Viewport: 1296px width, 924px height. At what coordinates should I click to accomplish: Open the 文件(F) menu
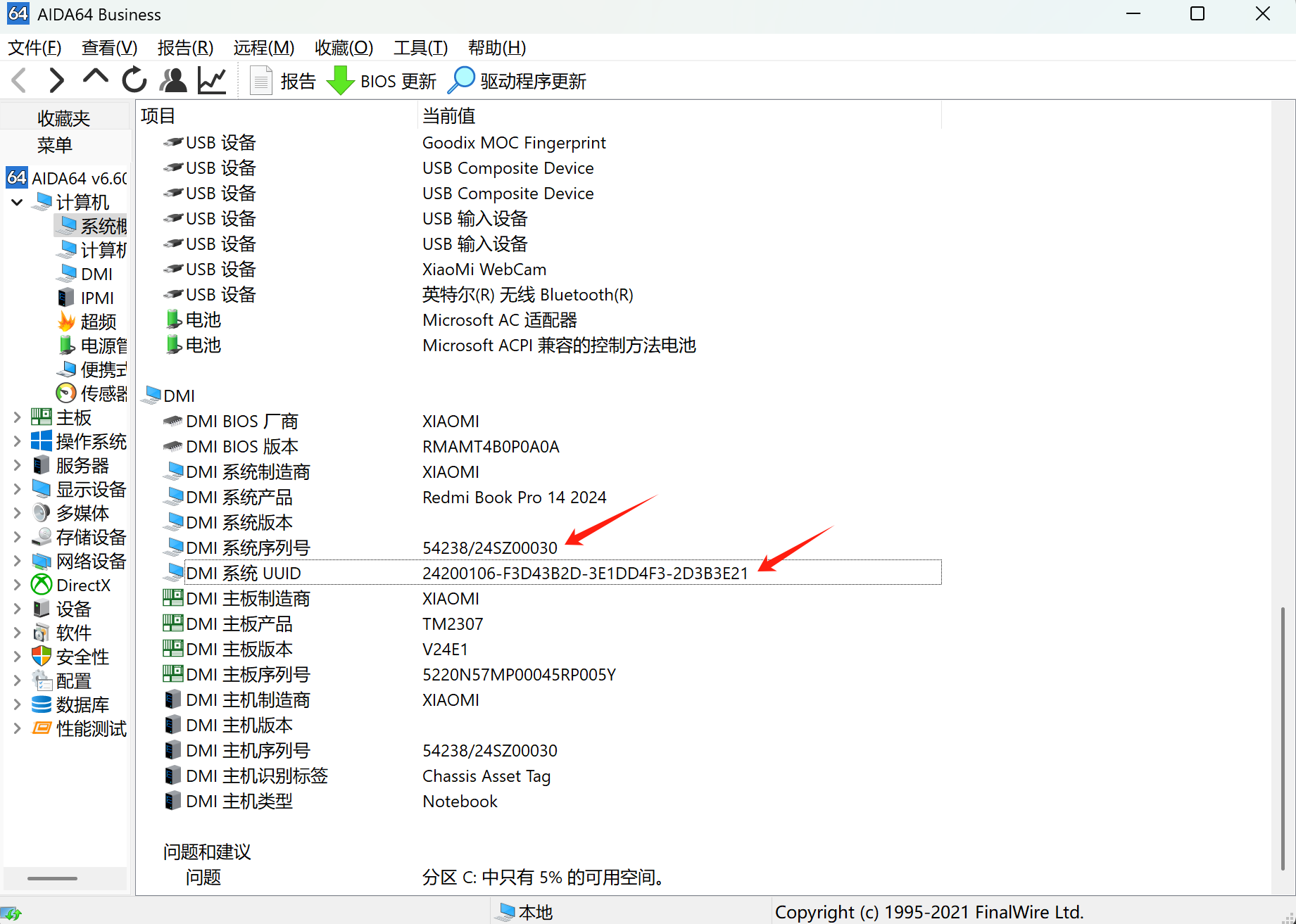34,48
